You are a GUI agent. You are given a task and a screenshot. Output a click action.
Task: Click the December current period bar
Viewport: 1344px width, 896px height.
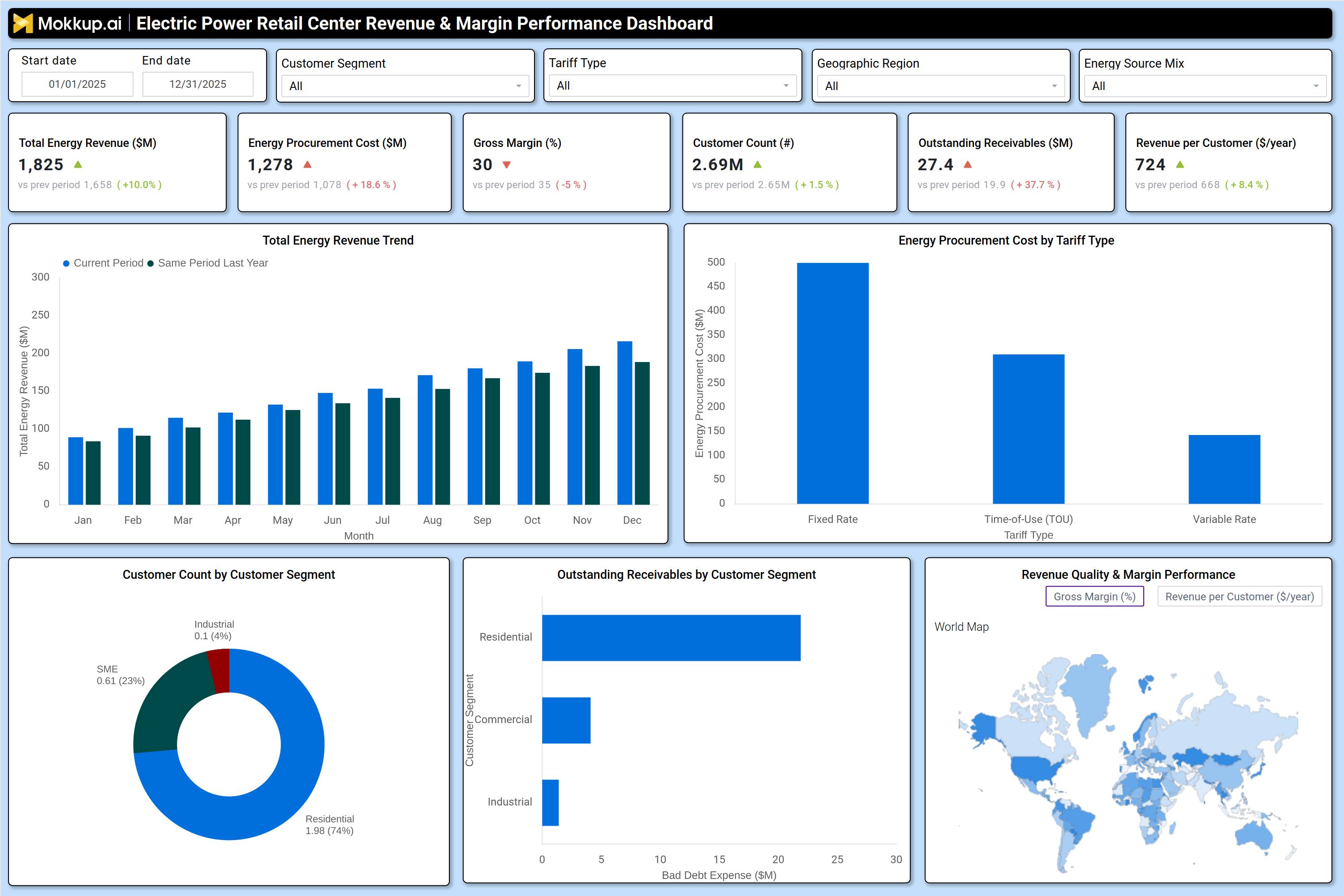(625, 423)
